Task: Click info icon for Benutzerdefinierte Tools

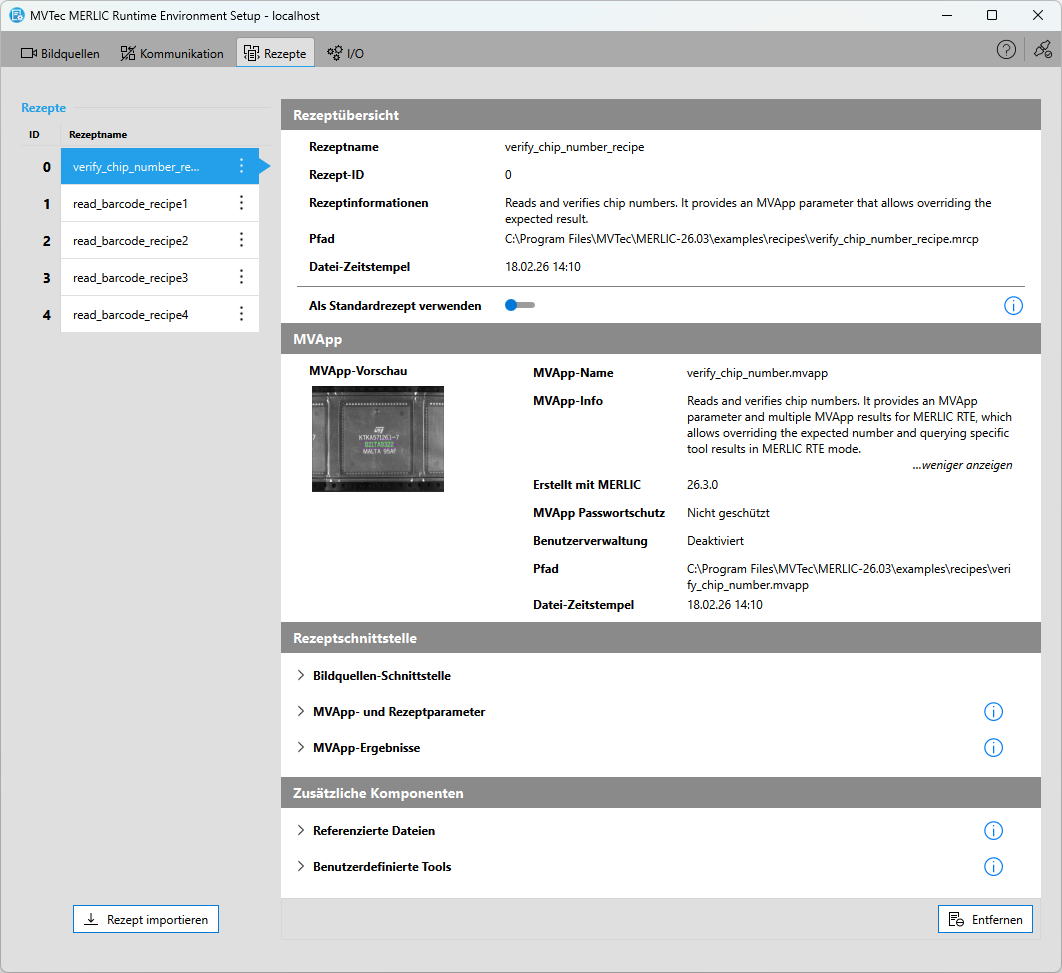Action: [x=993, y=867]
